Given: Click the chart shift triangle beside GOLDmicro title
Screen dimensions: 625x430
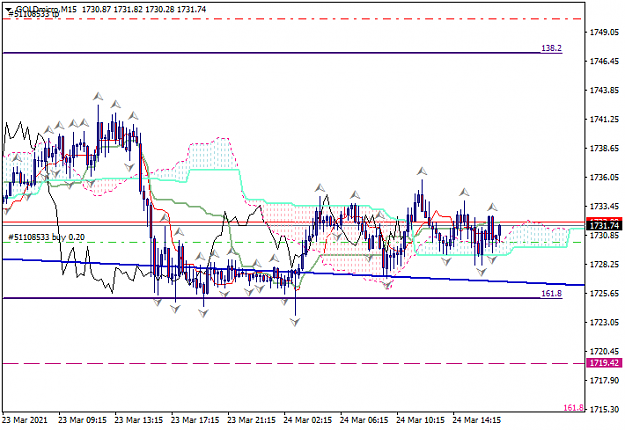Looking at the screenshot, I should [8, 9].
